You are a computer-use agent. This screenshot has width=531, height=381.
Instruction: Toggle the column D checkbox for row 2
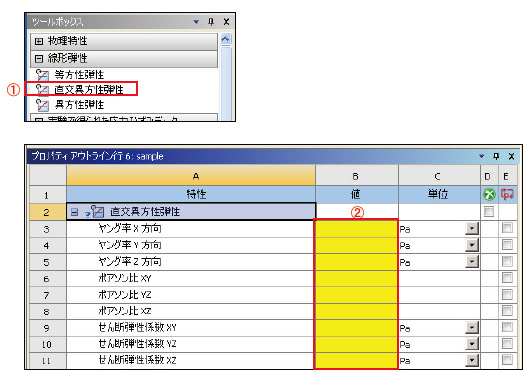click(x=489, y=212)
